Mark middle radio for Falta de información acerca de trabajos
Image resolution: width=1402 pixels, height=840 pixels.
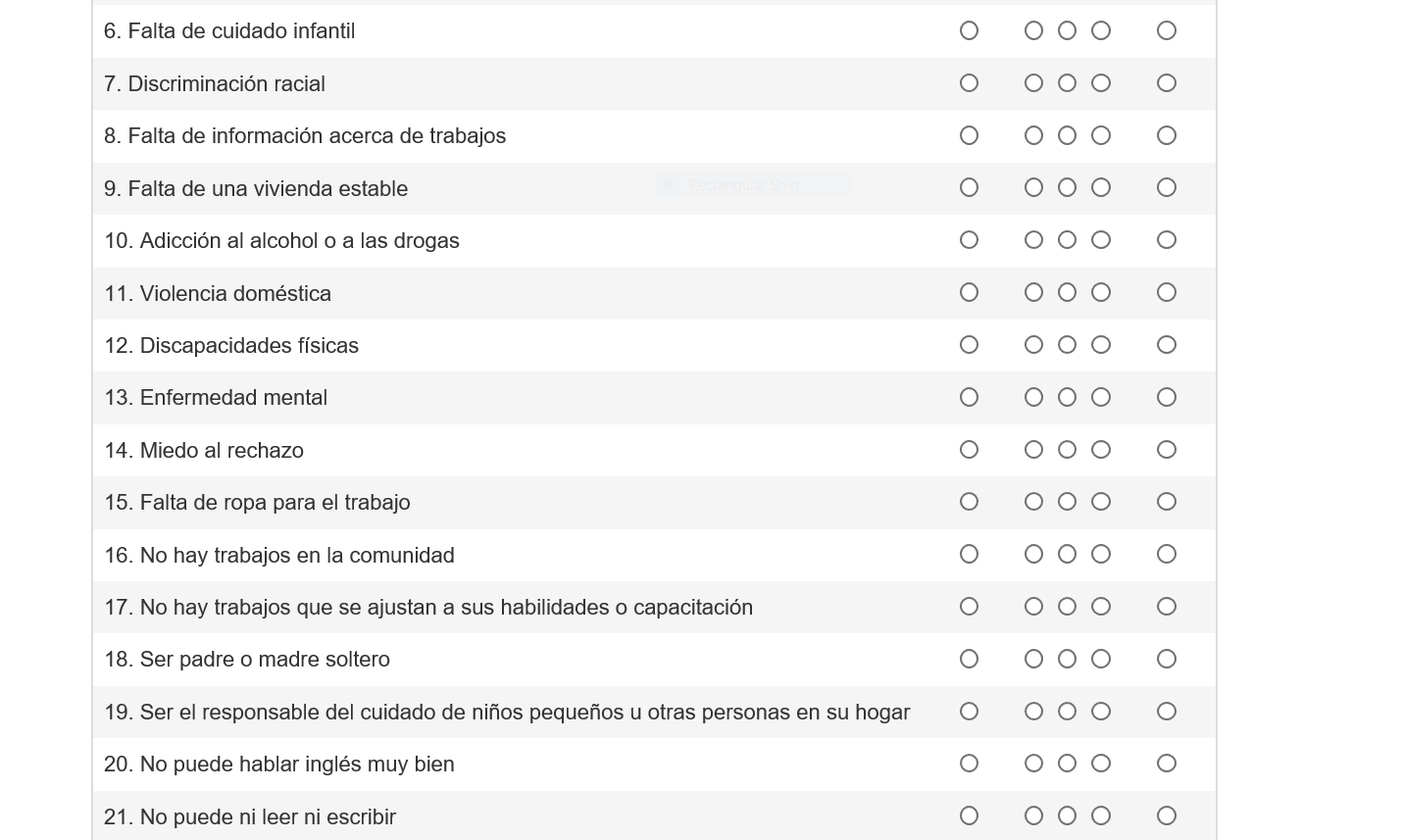[1067, 135]
